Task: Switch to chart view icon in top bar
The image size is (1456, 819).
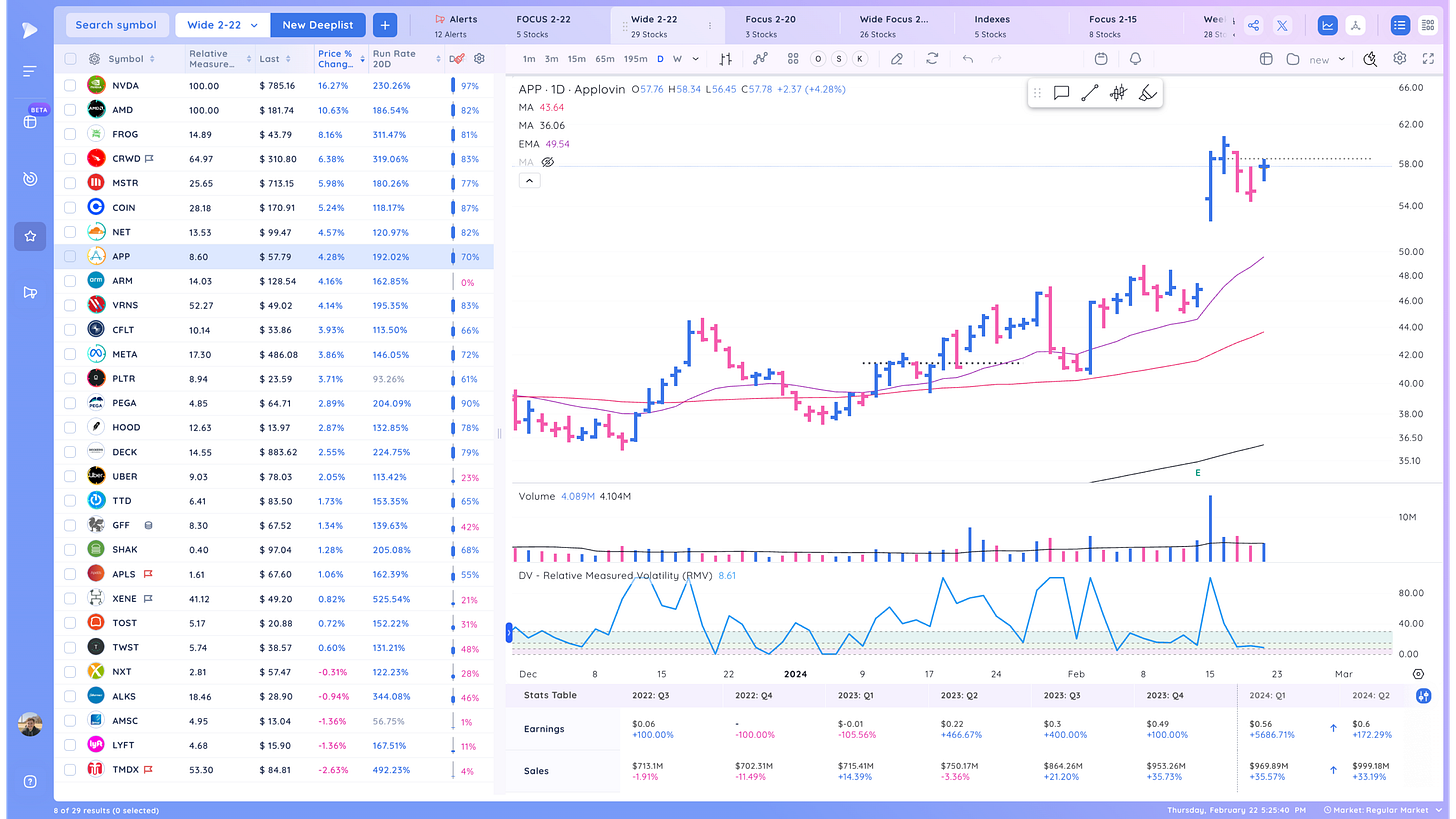Action: 1327,25
